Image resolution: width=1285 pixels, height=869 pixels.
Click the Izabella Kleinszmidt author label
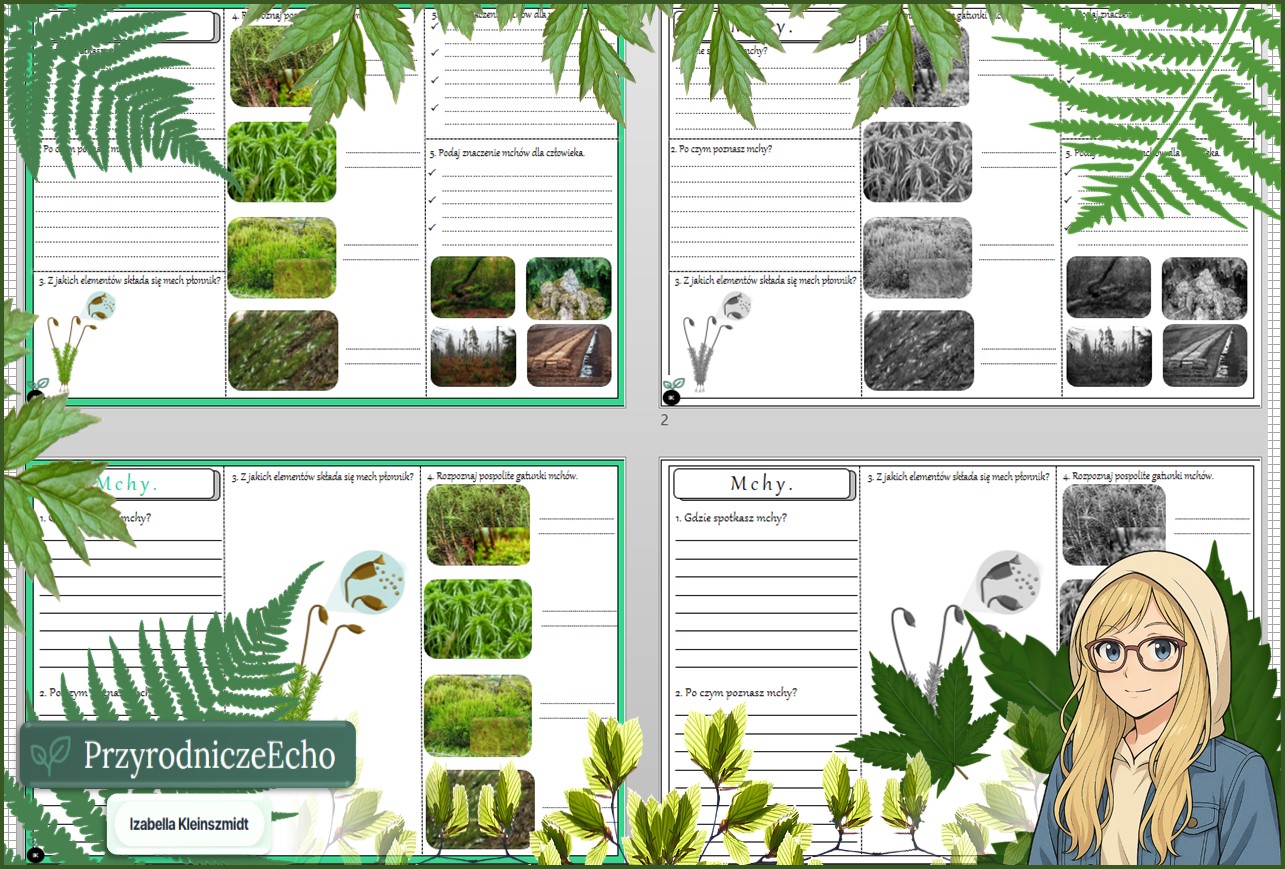[189, 825]
